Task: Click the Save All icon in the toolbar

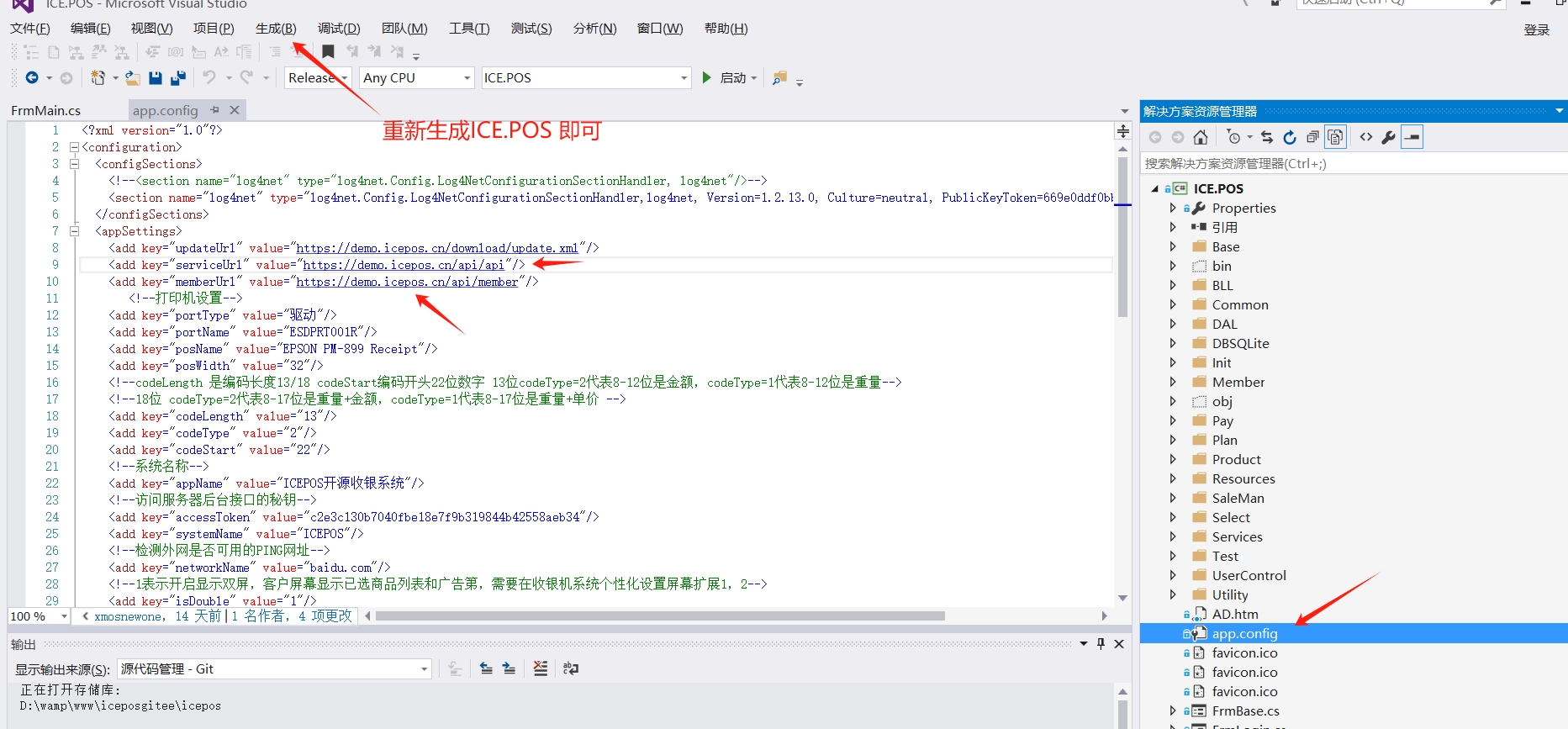Action: coord(178,77)
